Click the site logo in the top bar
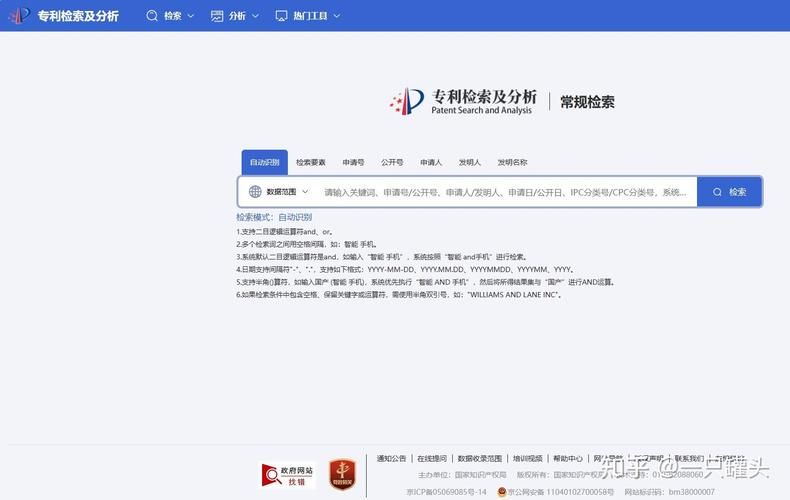The image size is (790, 500). (x=20, y=16)
